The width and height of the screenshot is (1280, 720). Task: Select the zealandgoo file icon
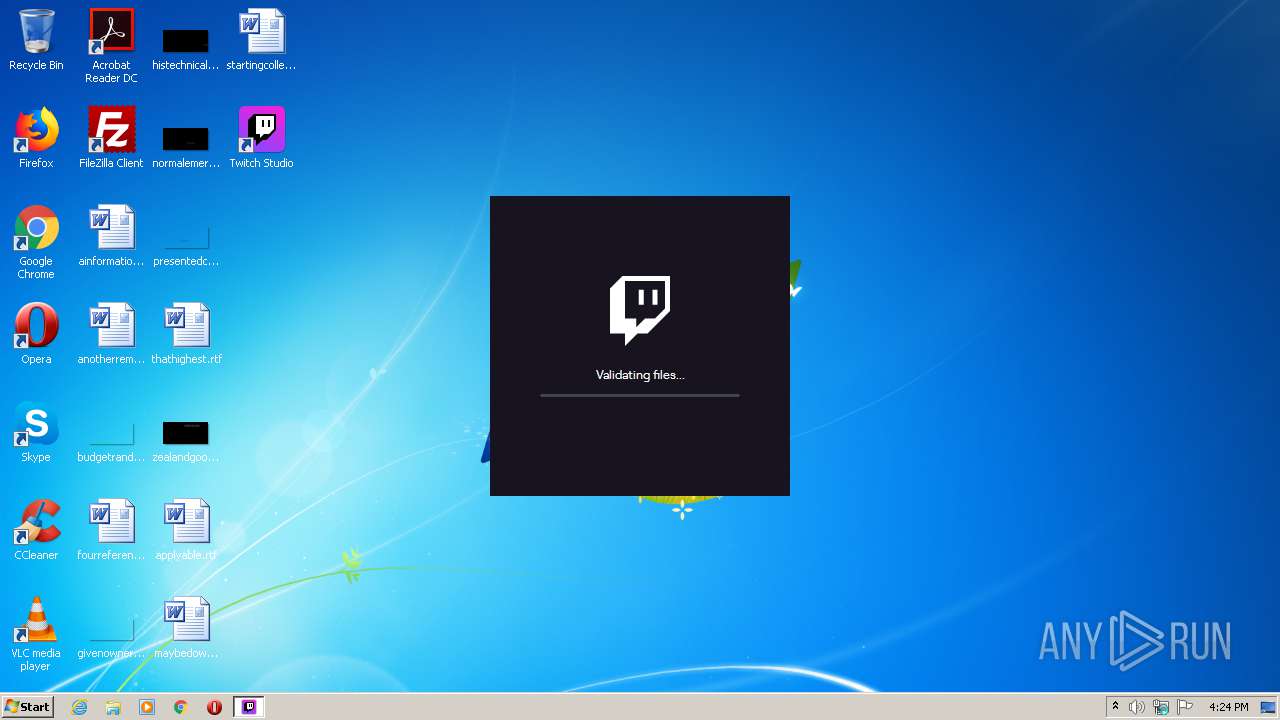(x=186, y=432)
